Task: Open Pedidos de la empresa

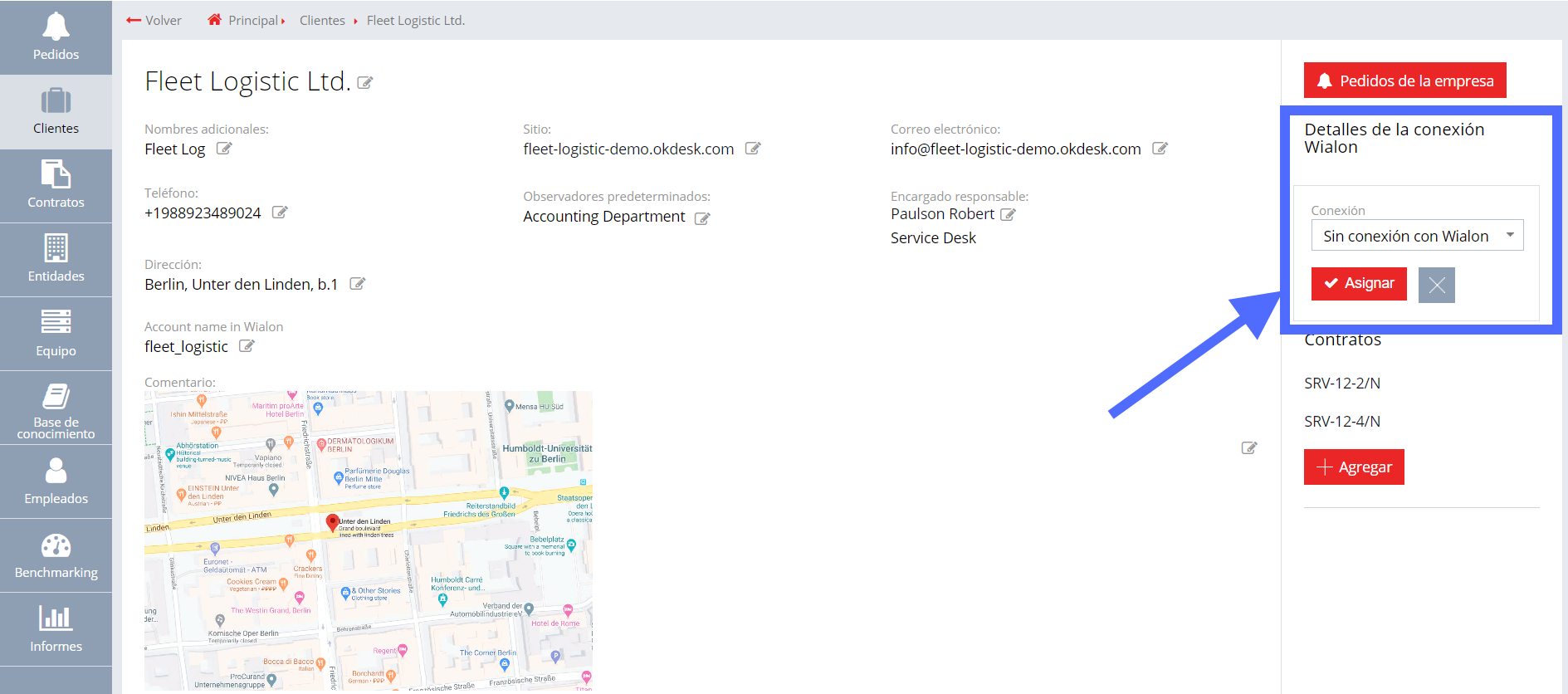Action: [1404, 81]
